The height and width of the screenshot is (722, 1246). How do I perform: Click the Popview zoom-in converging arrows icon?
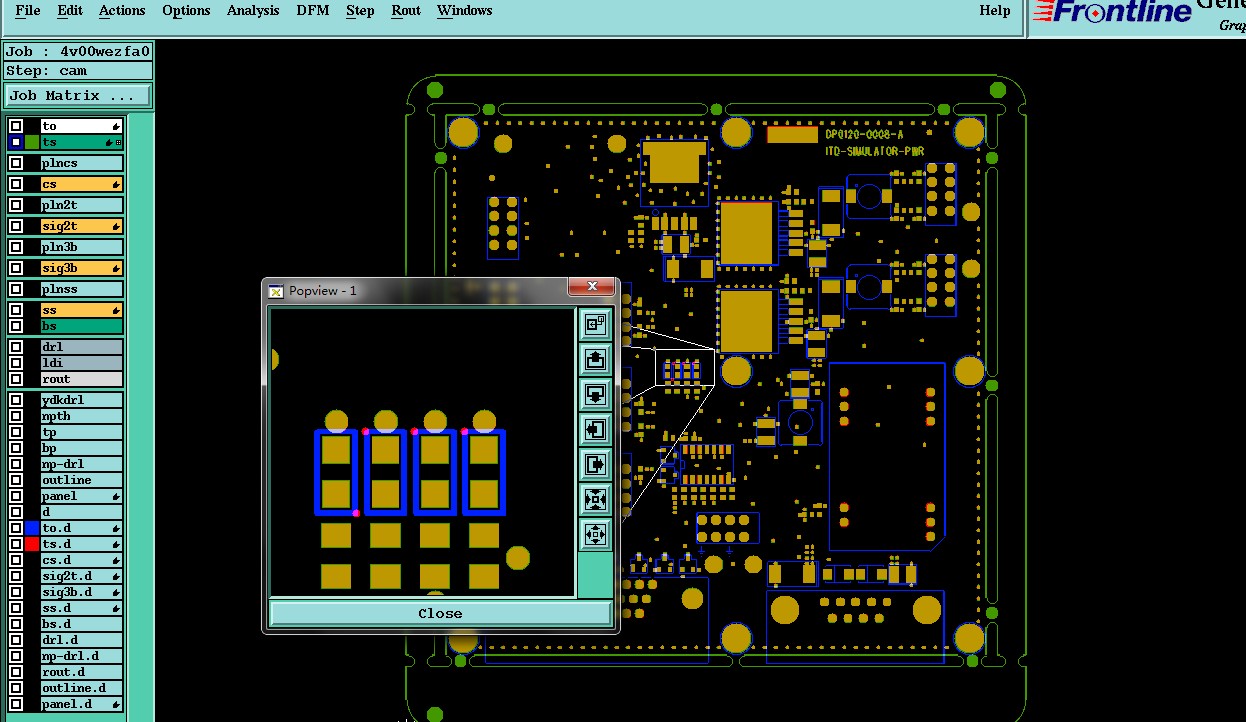[x=595, y=500]
